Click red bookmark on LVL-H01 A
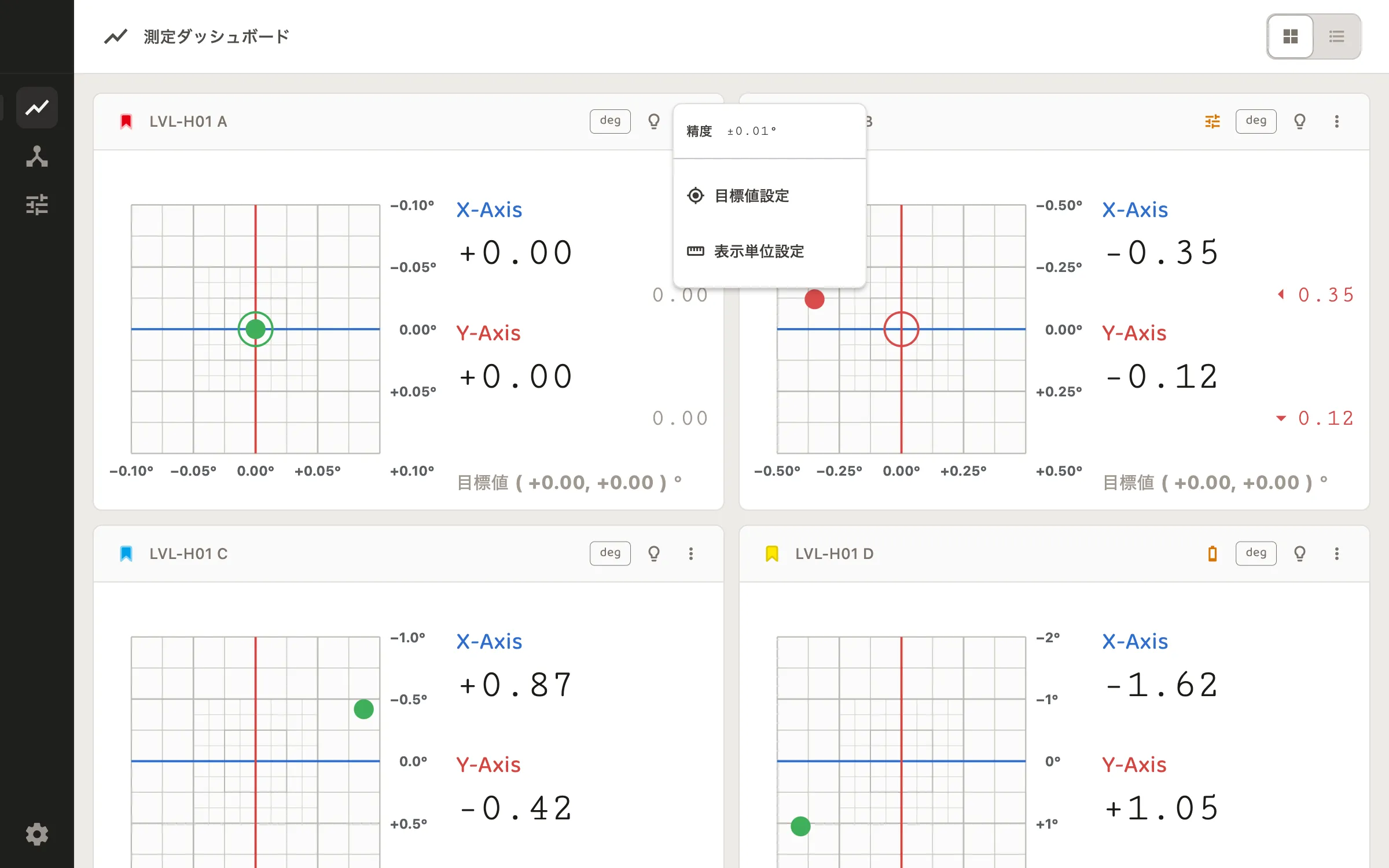This screenshot has width=1389, height=868. coord(126,122)
